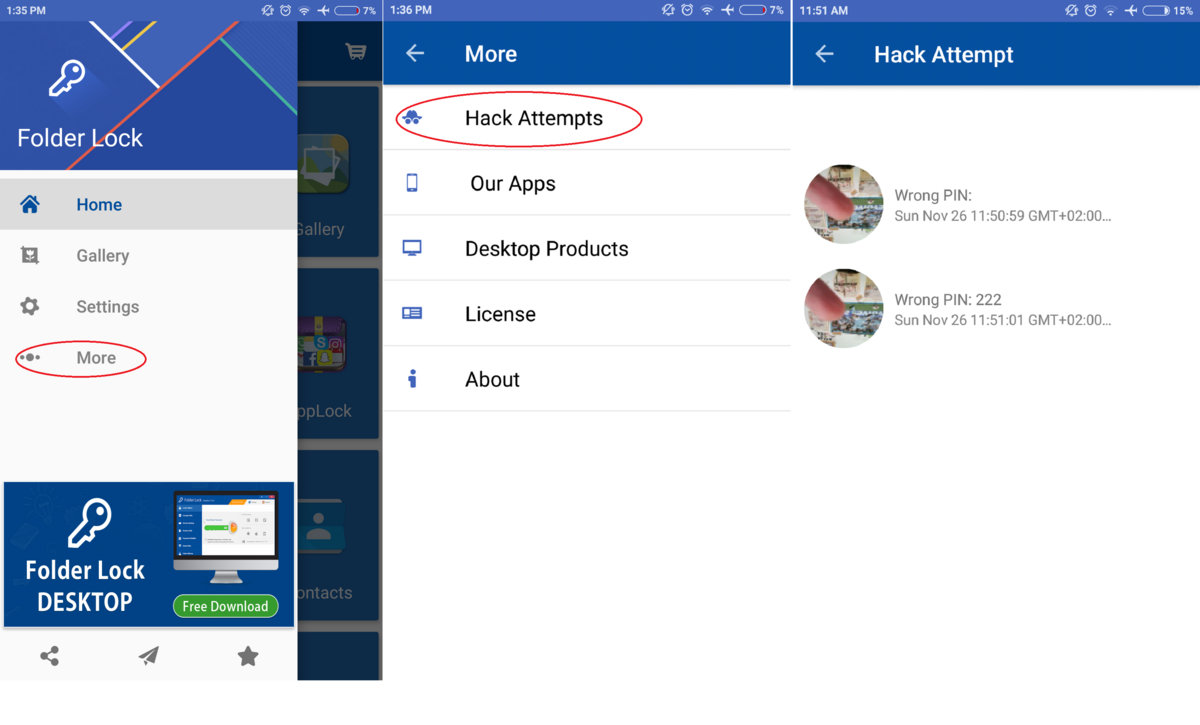1200x725 pixels.
Task: Select the 11:50:59 timestamp entry
Action: [1003, 216]
